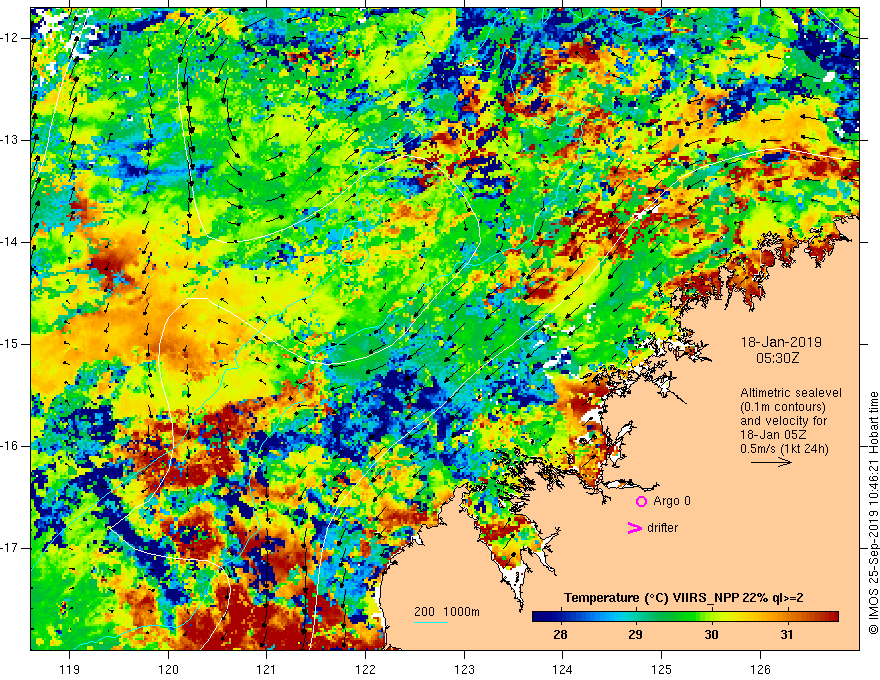
Task: Click the magenta Argo 0 circle marker
Action: 641,501
